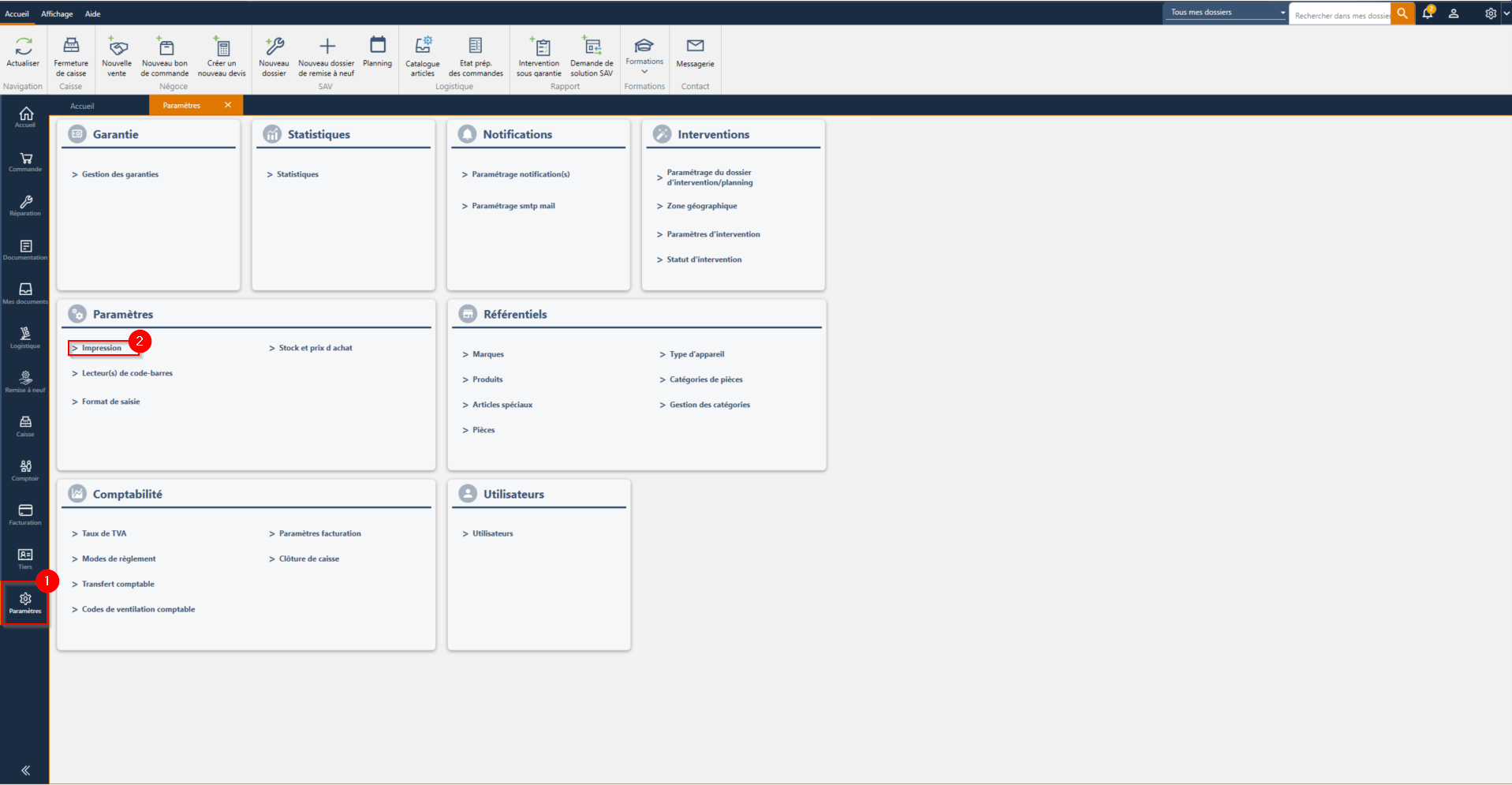Open Tiers in sidebar
Screen dimensions: 1512x785
click(x=25, y=559)
